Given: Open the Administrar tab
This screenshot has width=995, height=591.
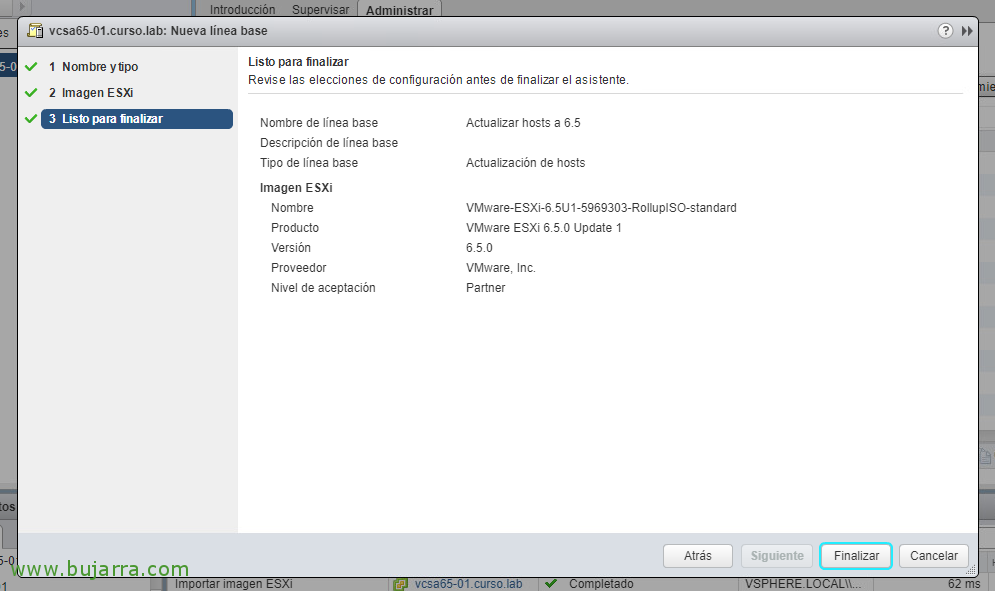Looking at the screenshot, I should 399,10.
